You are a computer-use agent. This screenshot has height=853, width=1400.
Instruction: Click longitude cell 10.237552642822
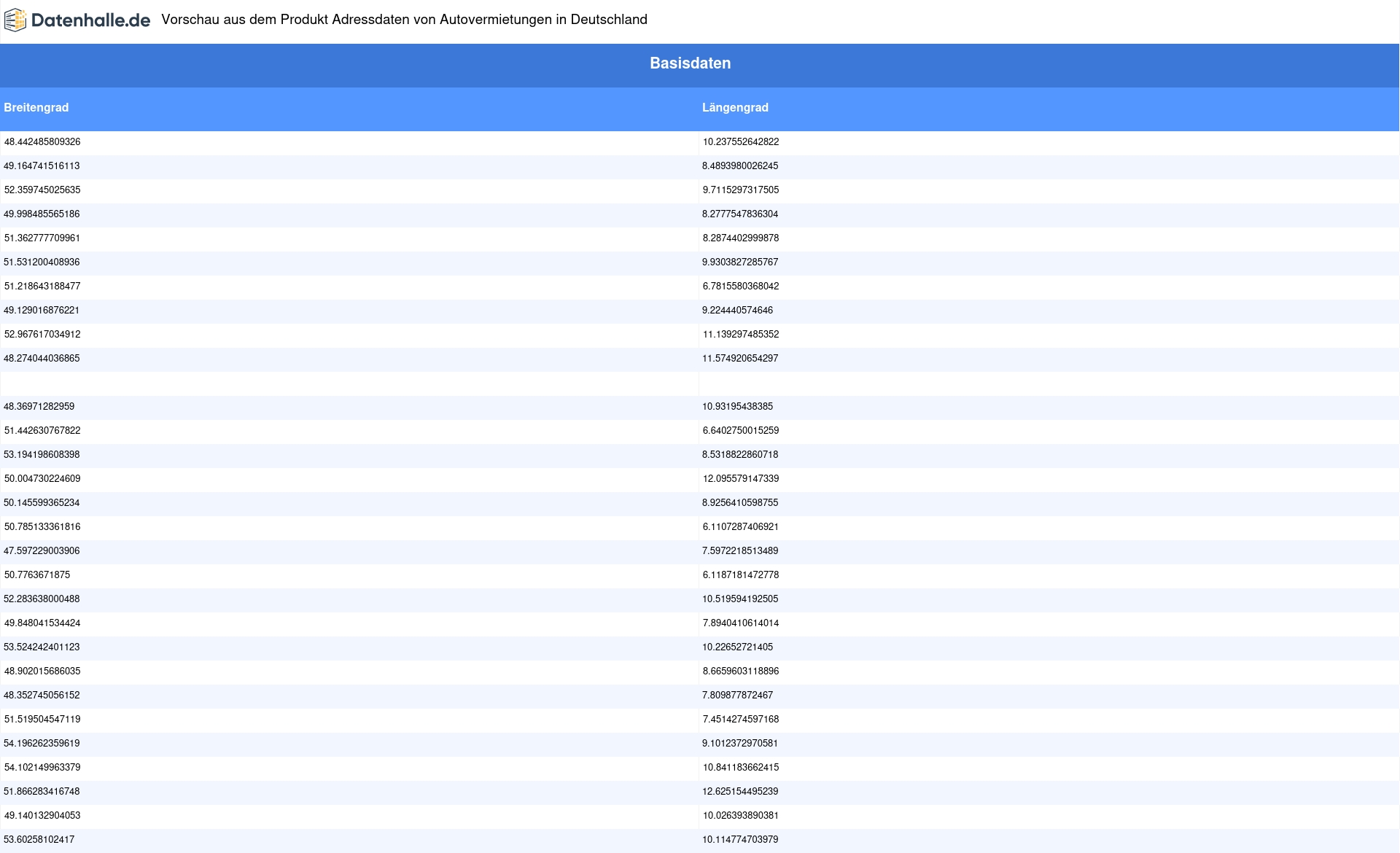click(x=740, y=142)
